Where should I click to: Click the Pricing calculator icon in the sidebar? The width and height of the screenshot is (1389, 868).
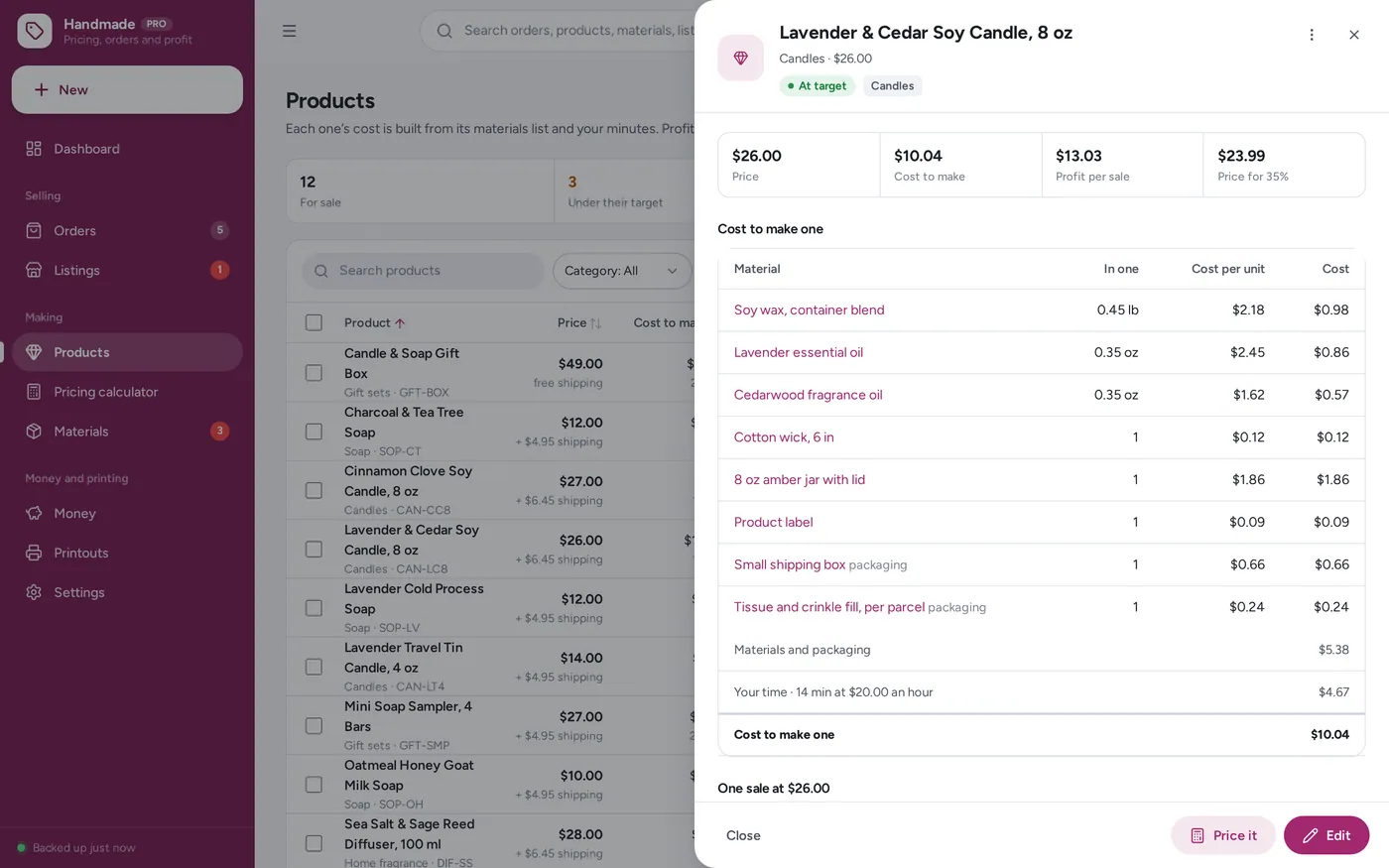(34, 392)
